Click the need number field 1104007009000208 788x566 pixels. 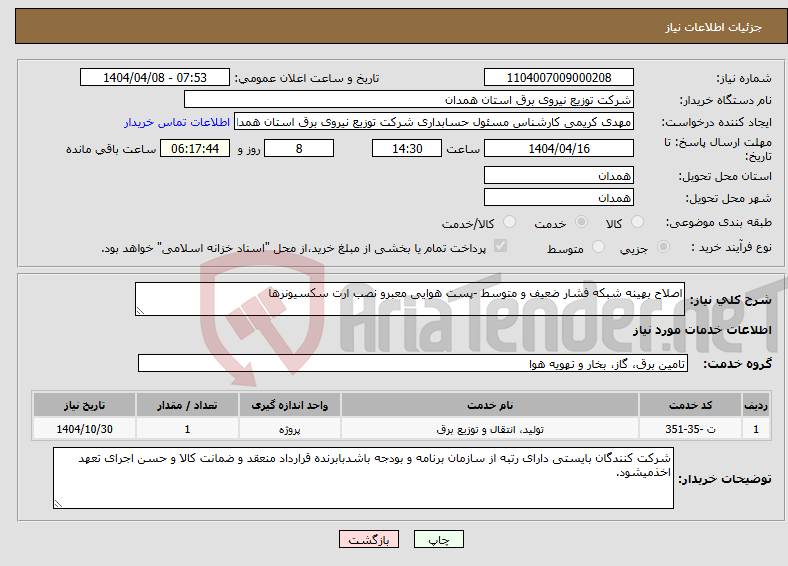click(558, 77)
